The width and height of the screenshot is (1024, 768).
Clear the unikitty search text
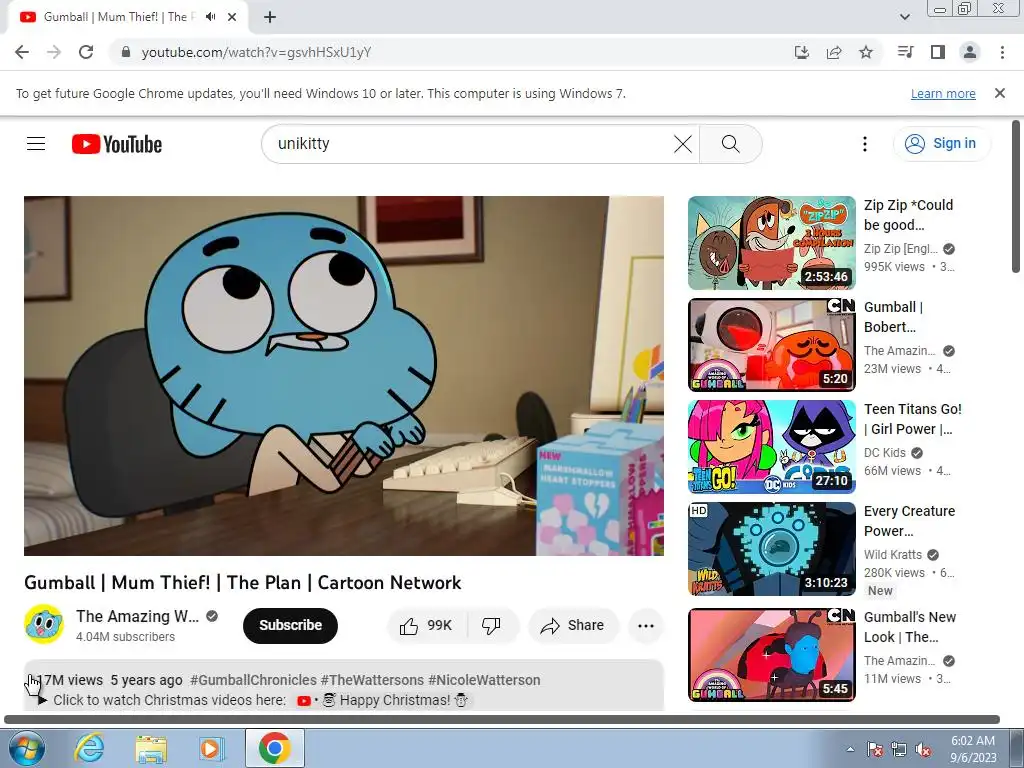click(x=682, y=144)
